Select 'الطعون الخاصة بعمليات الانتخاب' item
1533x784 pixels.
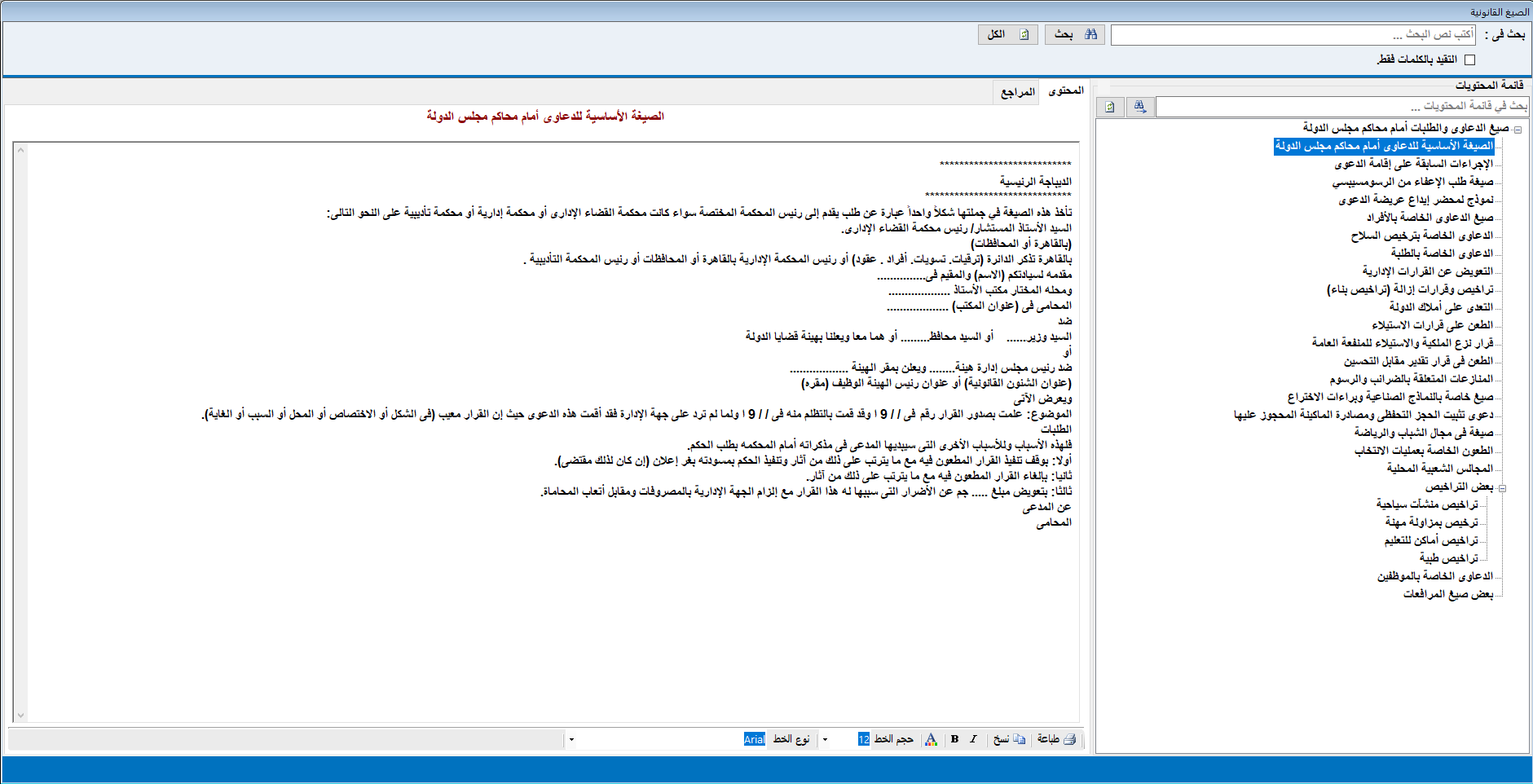1424,451
